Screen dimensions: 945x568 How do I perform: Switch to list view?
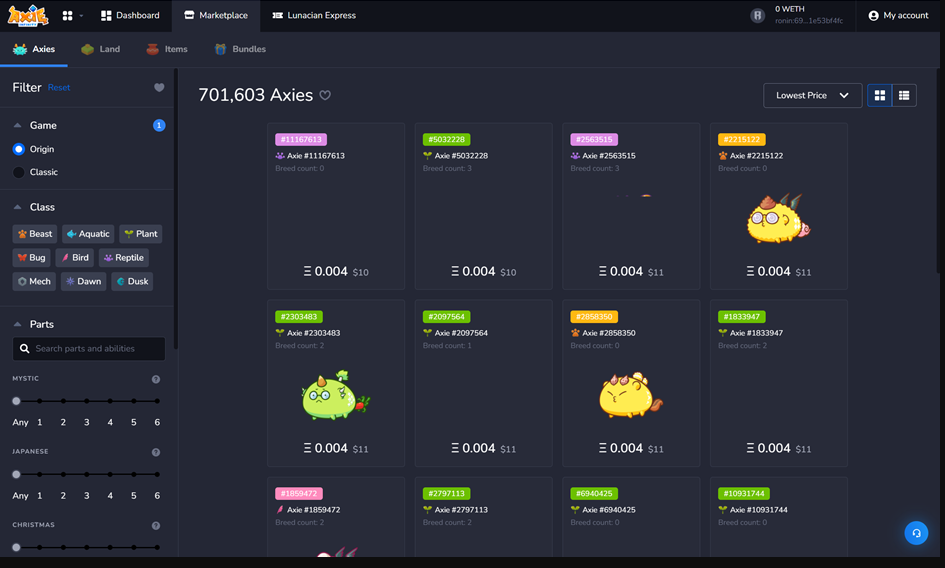point(904,95)
